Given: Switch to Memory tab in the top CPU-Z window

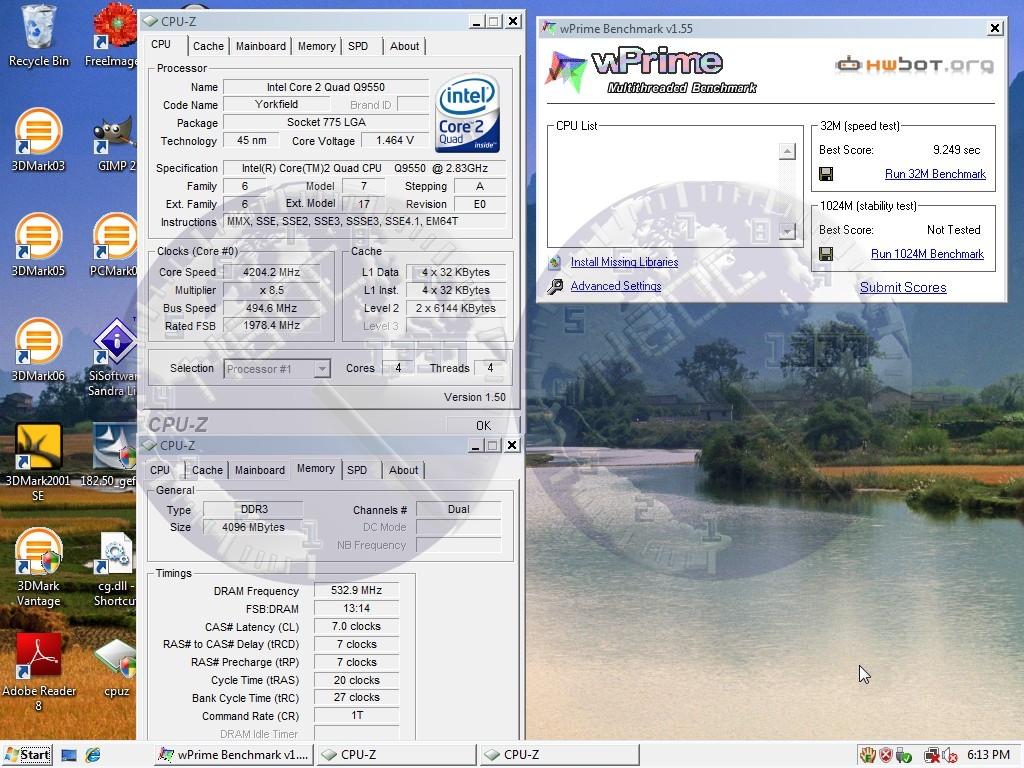Looking at the screenshot, I should (317, 46).
